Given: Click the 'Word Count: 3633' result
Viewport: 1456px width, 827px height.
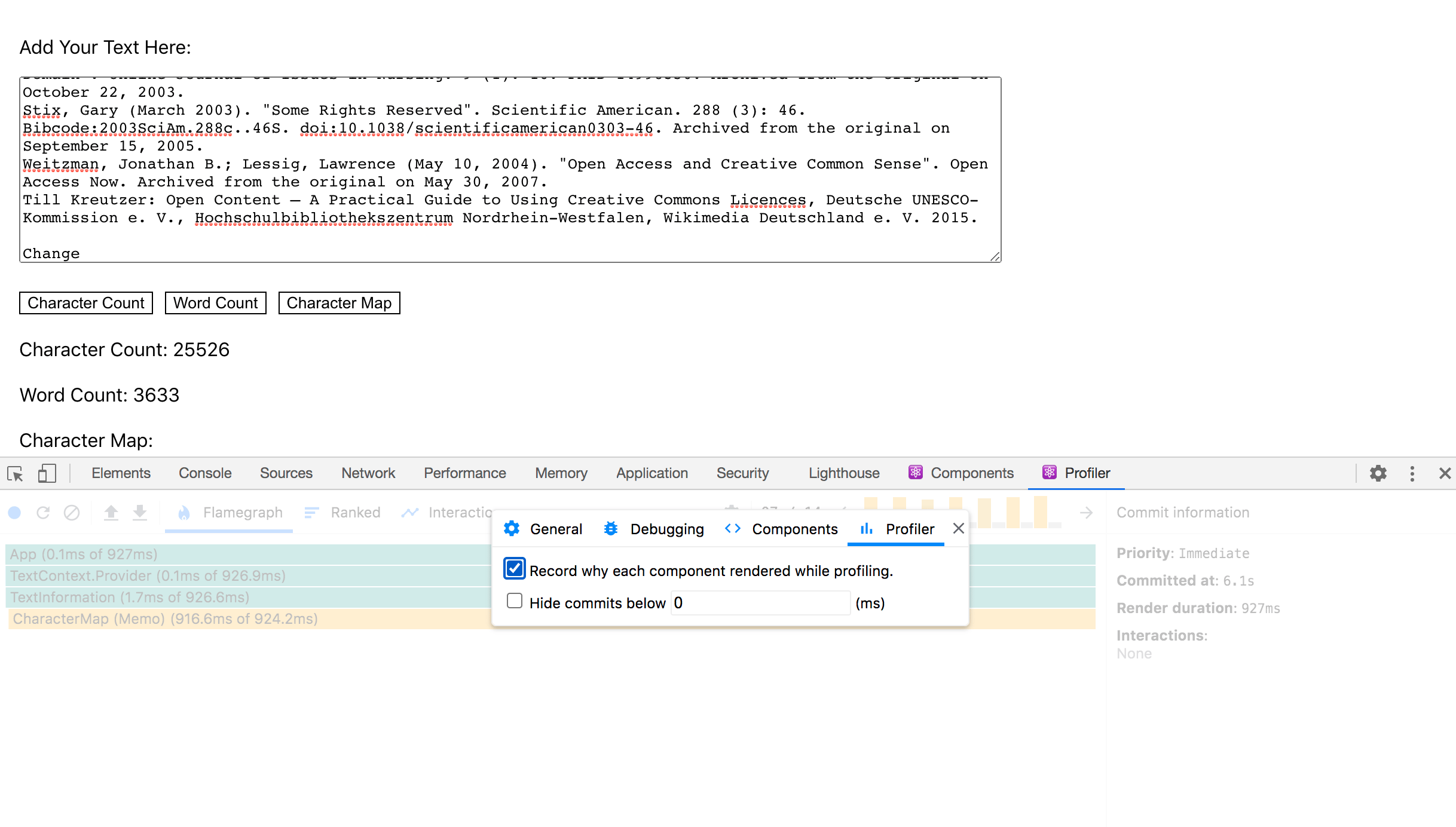Looking at the screenshot, I should click(99, 395).
